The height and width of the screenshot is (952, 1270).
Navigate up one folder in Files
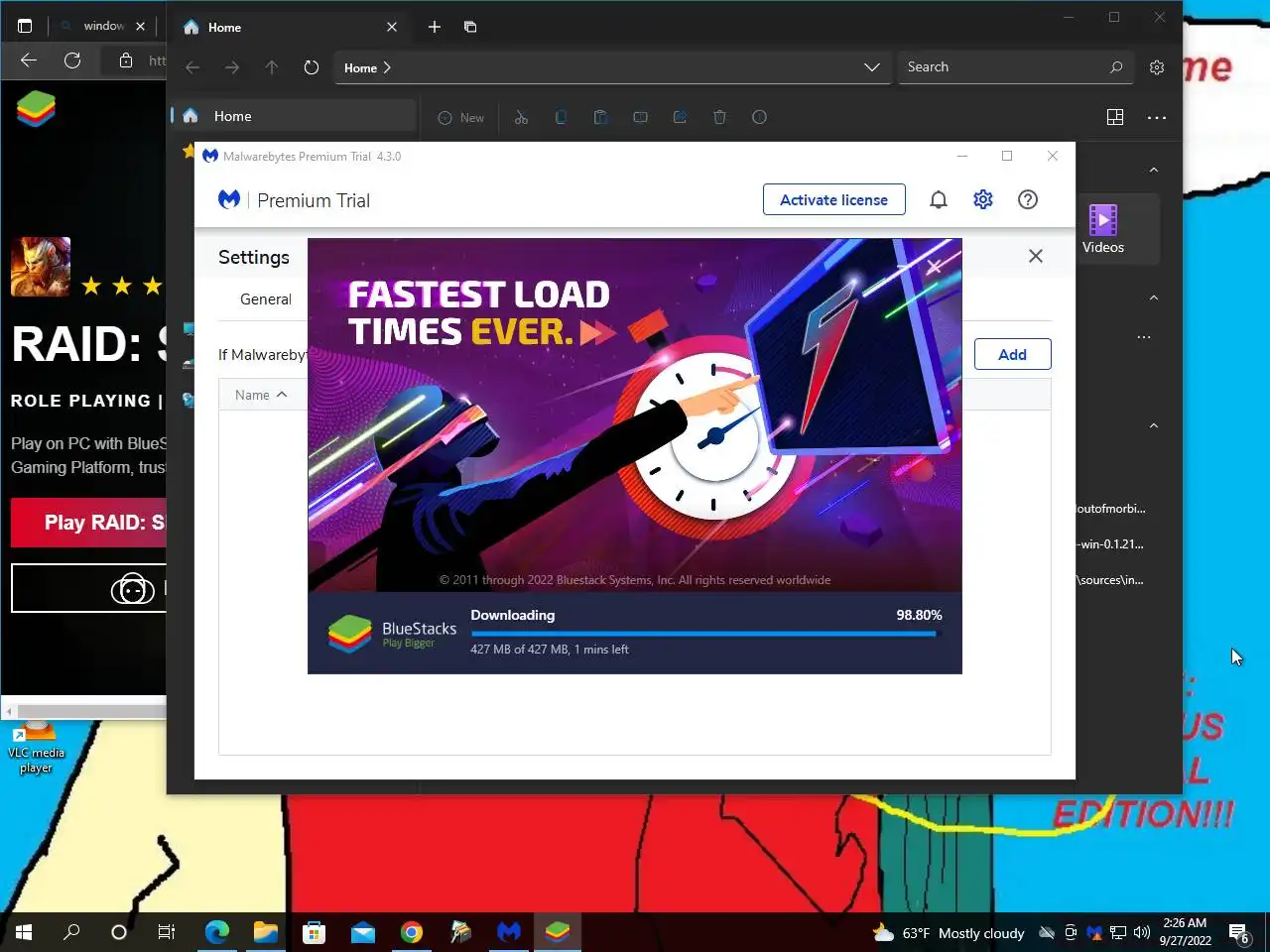point(272,67)
